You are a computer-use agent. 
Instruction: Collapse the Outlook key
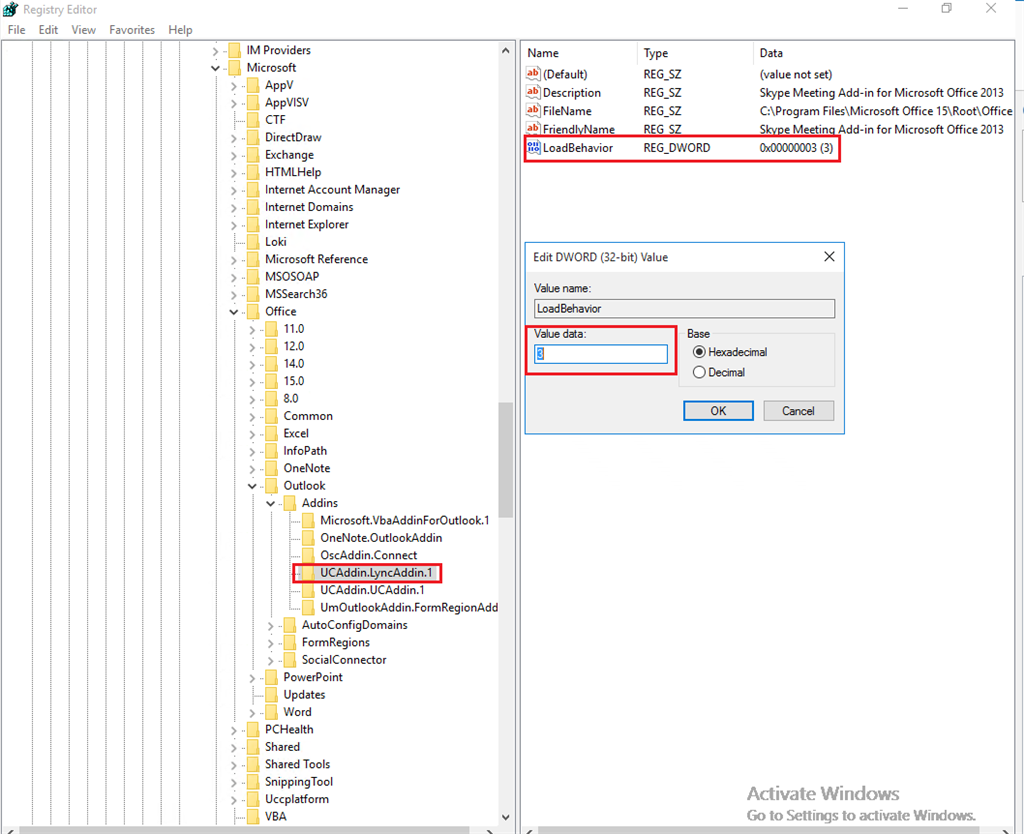click(x=252, y=486)
